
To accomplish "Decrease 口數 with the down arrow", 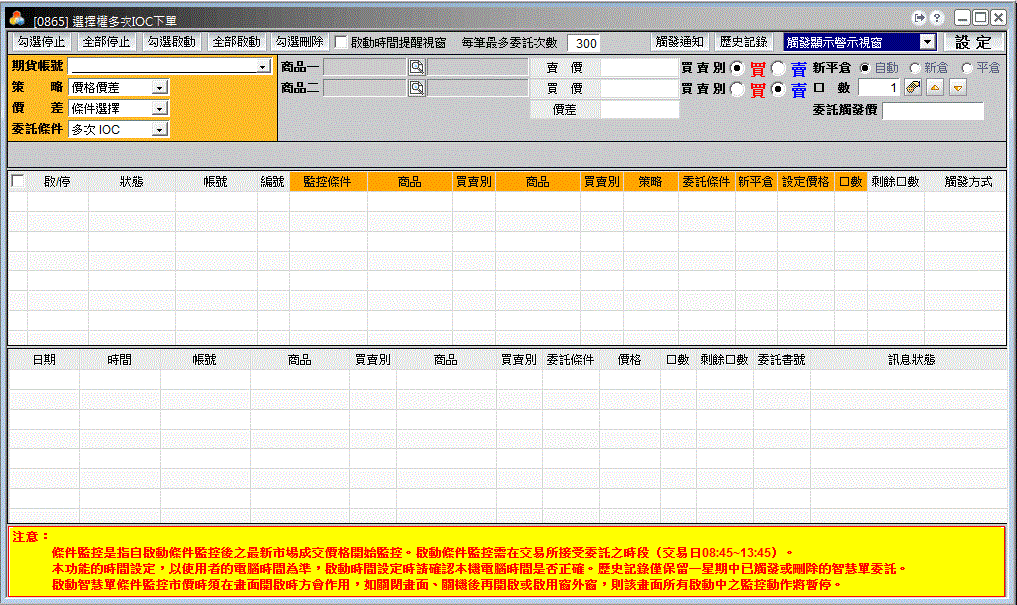I will [958, 88].
